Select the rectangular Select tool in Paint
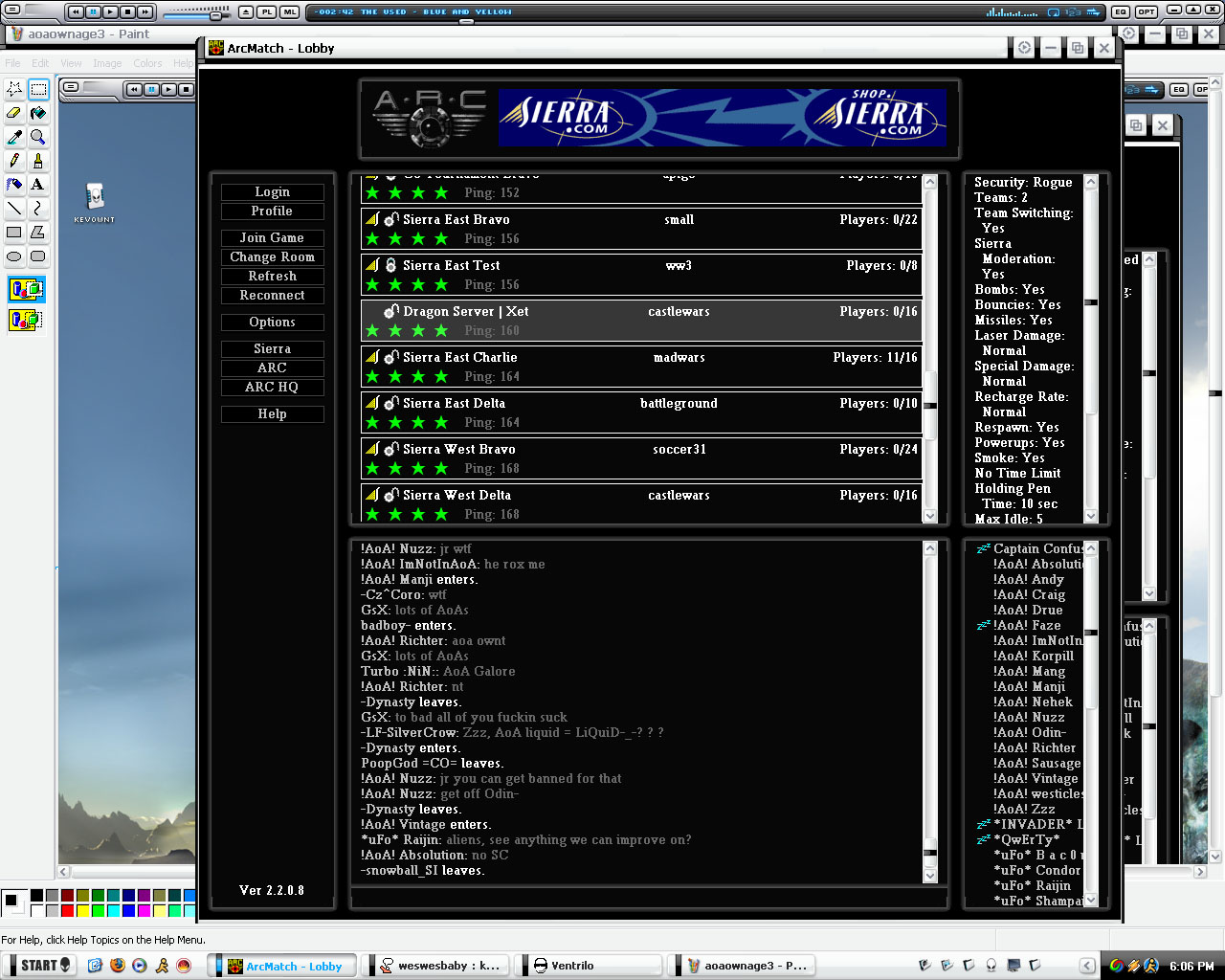The height and width of the screenshot is (980, 1225). (x=38, y=89)
